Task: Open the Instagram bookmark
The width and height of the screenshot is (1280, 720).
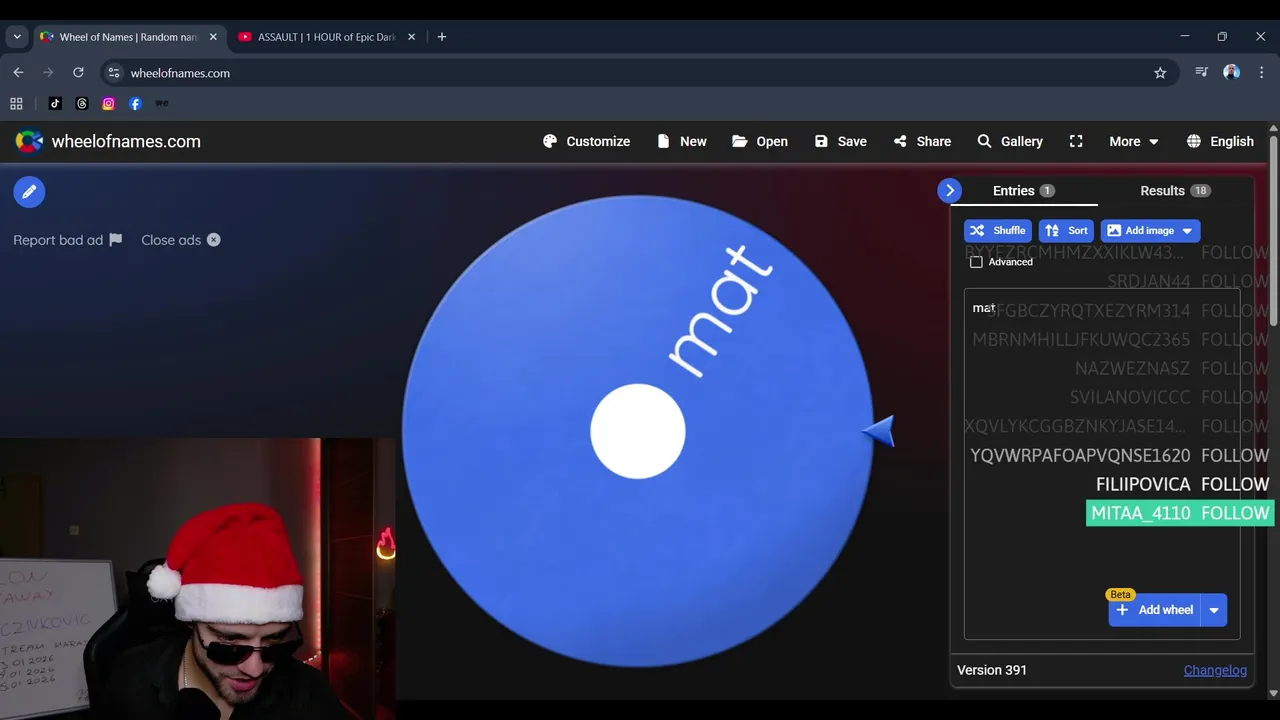Action: [109, 104]
